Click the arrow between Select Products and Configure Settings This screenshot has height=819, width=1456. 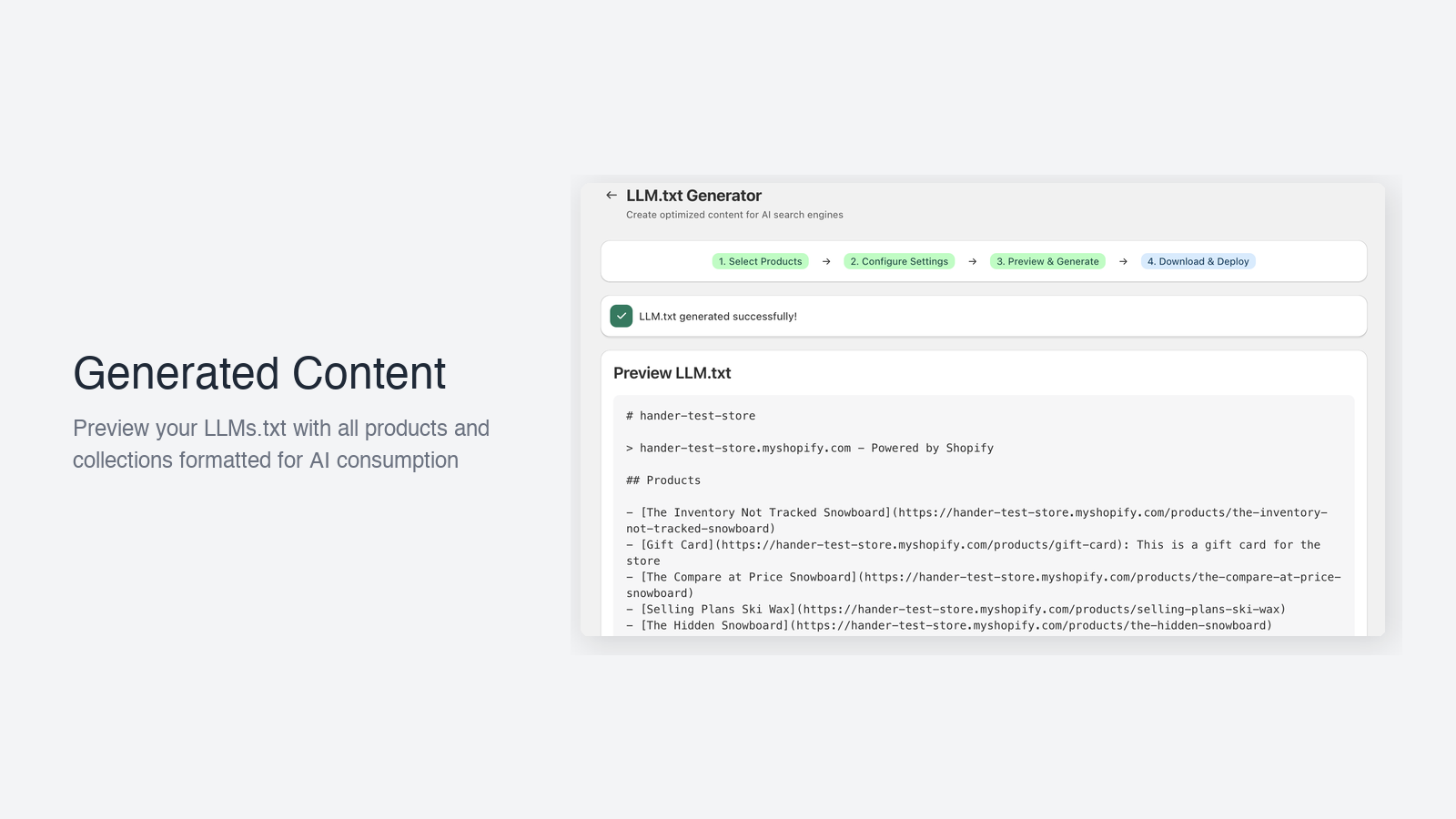point(825,261)
